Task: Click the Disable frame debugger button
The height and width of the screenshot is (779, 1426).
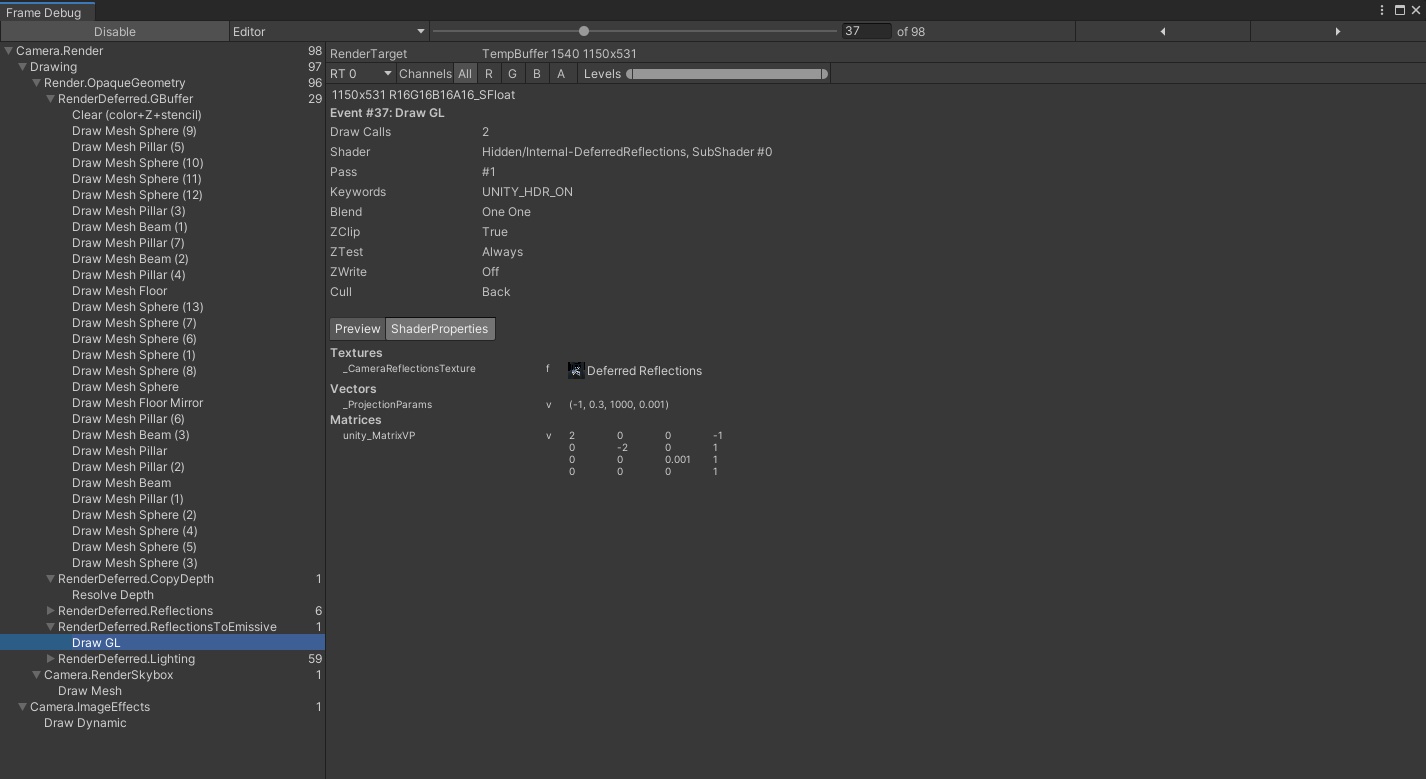Action: click(x=114, y=31)
